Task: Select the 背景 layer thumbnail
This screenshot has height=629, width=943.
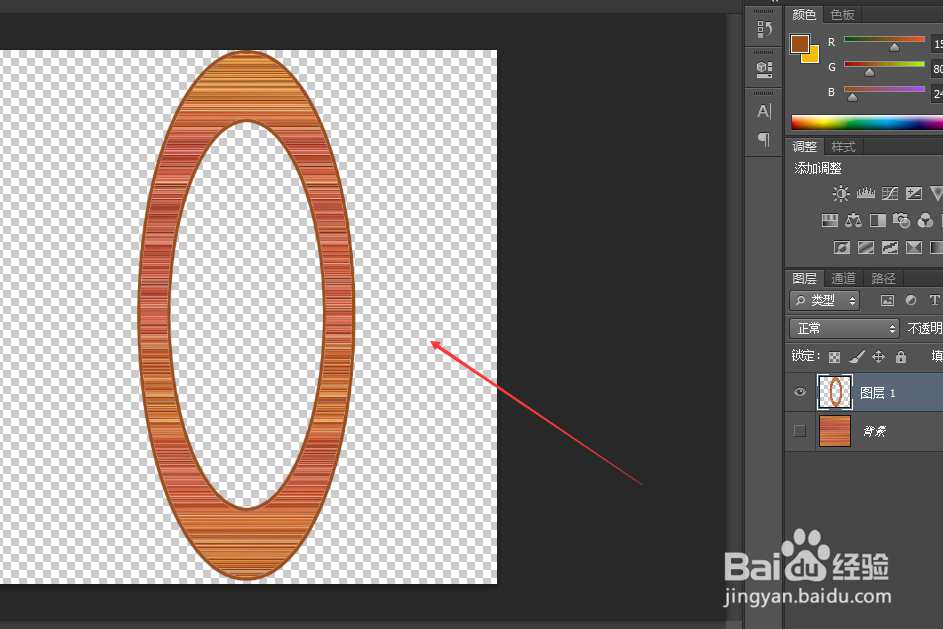Action: click(835, 431)
